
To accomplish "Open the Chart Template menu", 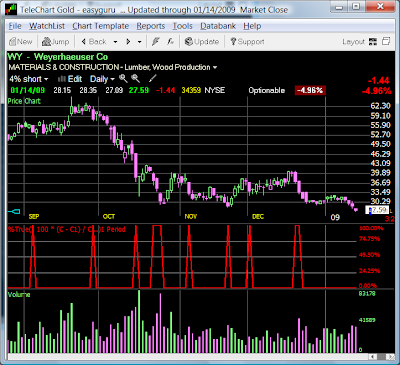I will point(100,26).
